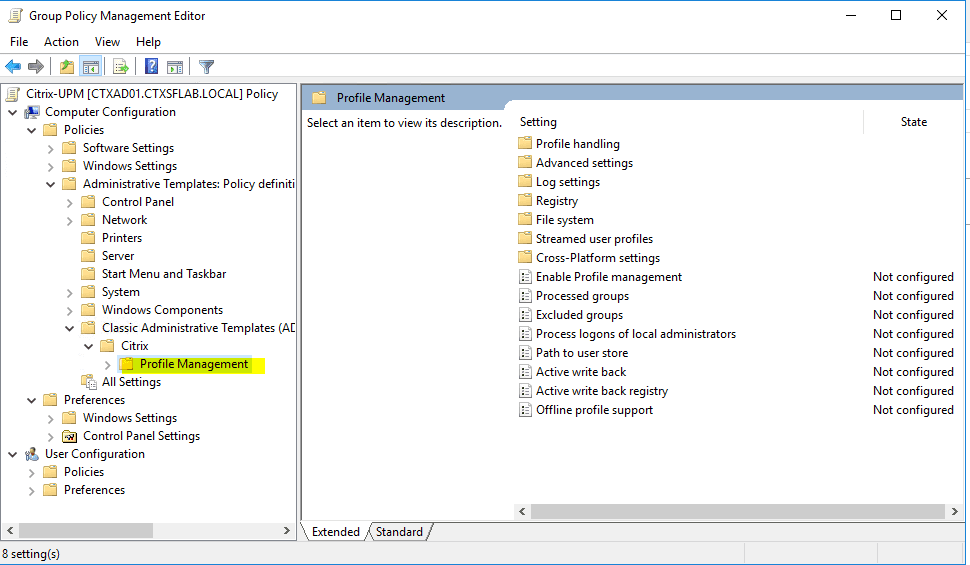Click the Computer Configuration node icon

(x=32, y=112)
